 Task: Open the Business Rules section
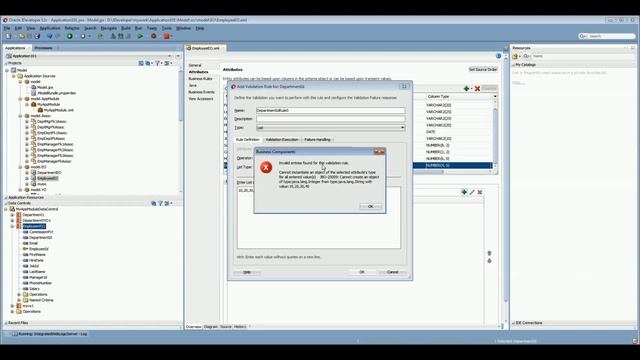tap(200, 79)
